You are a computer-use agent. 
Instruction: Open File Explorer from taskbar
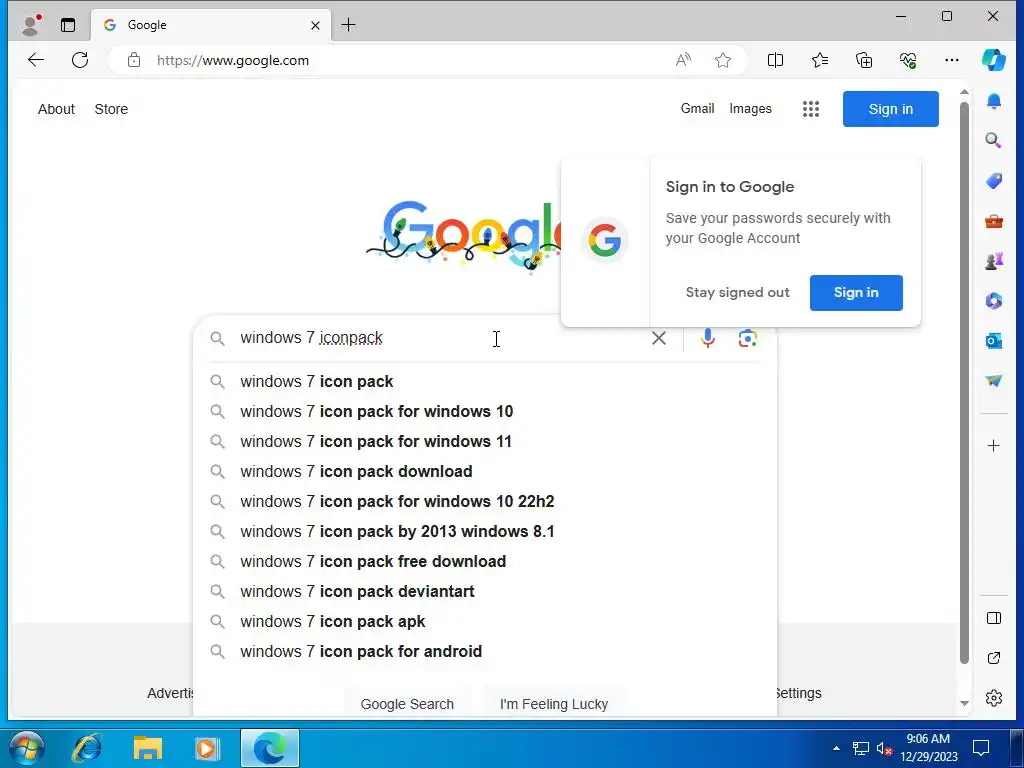click(148, 748)
